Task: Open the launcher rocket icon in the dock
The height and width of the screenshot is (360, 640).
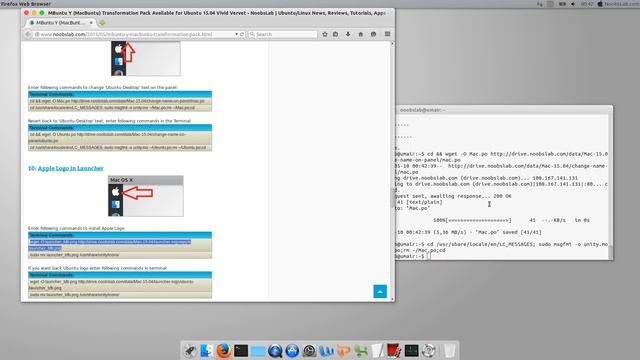Action: coord(189,351)
